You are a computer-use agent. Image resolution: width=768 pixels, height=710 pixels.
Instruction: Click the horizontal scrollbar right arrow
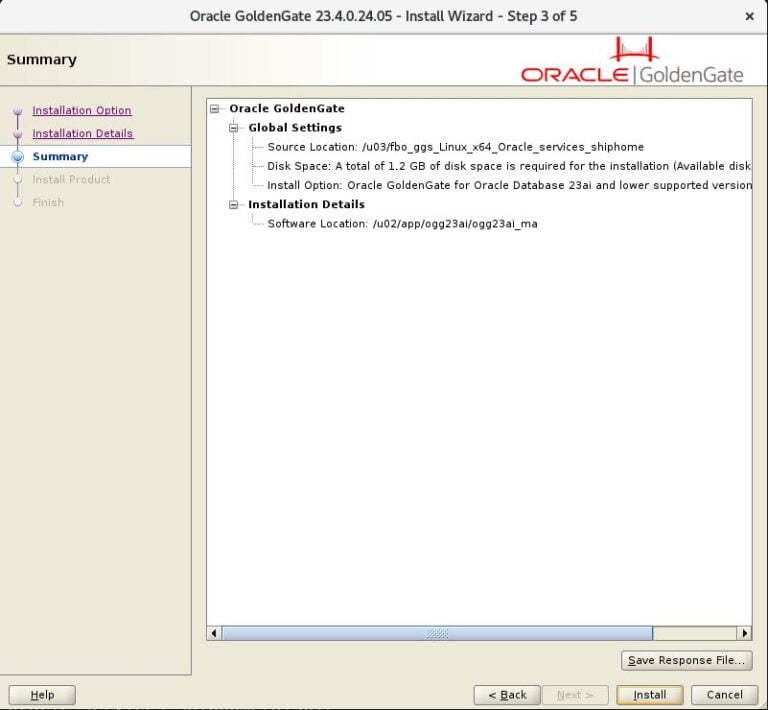[744, 633]
